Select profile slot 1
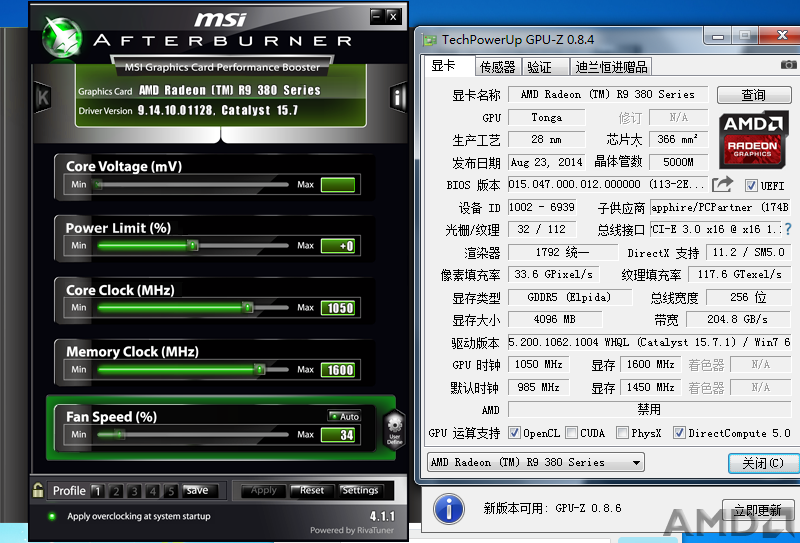800x543 pixels. click(97, 491)
